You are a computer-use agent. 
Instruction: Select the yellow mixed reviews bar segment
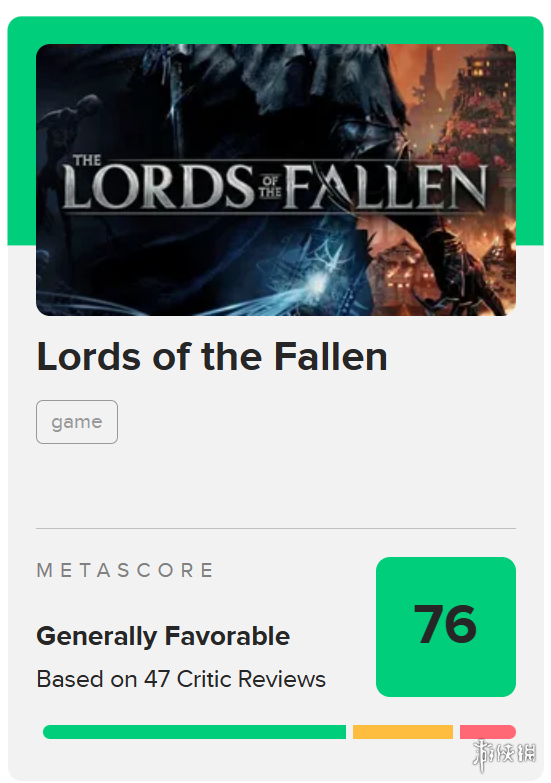[403, 732]
